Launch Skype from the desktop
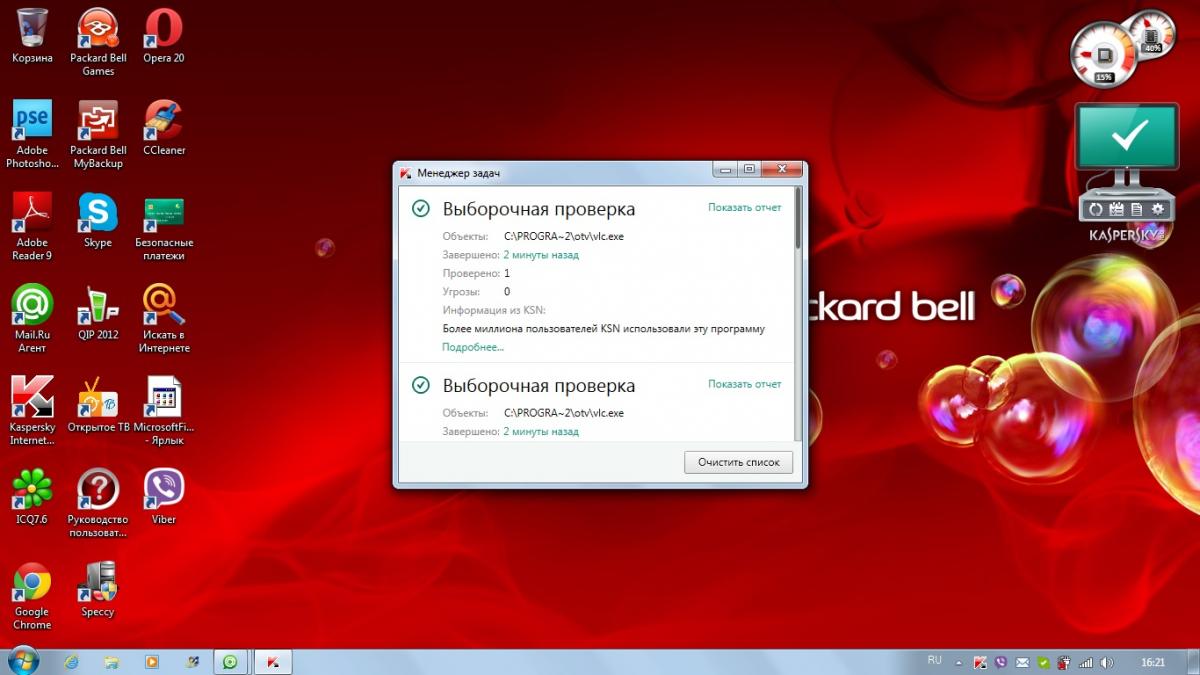Screen dimensions: 1200x675 click(x=98, y=220)
